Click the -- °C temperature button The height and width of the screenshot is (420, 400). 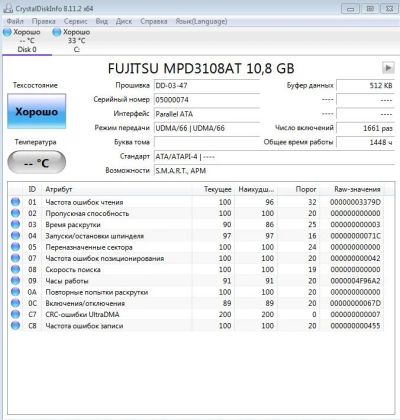click(x=37, y=162)
